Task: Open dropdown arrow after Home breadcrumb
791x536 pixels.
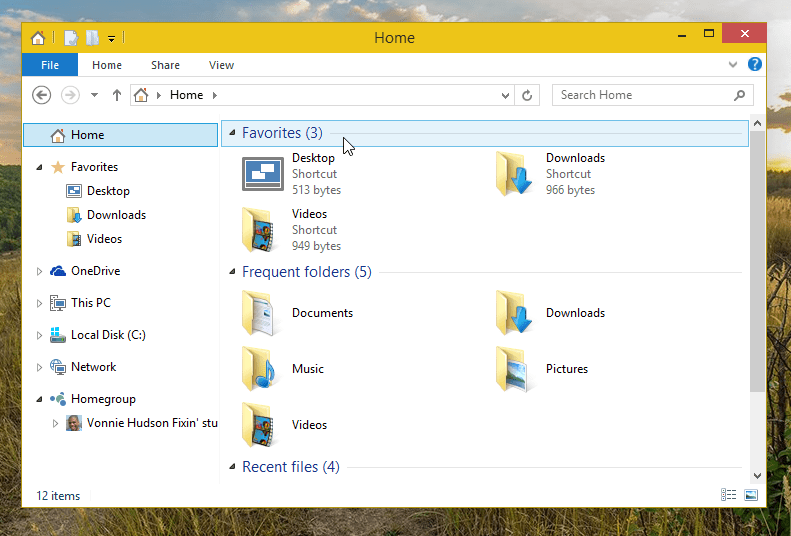Action: tap(215, 95)
